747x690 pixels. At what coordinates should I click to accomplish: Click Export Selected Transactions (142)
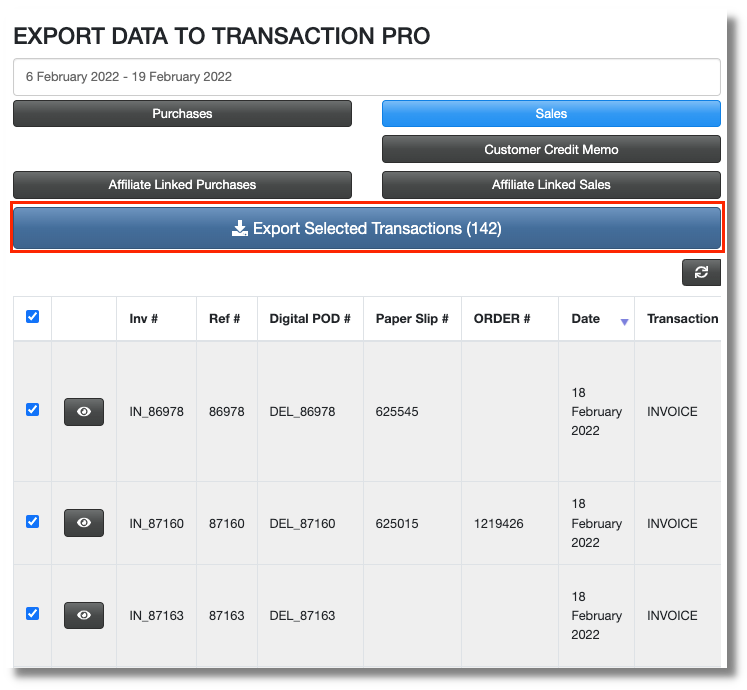(x=367, y=228)
